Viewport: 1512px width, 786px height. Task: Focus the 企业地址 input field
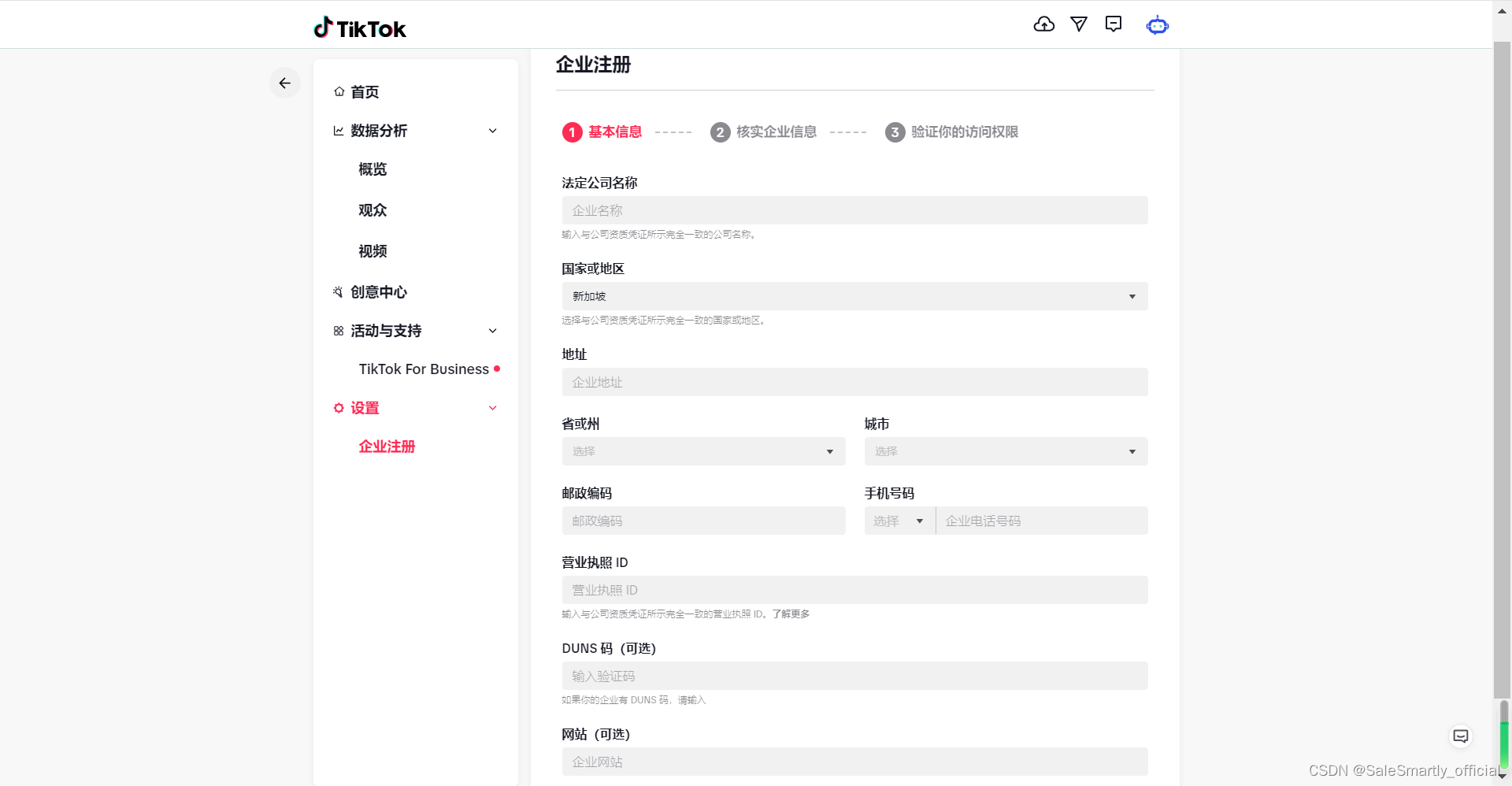(x=854, y=382)
